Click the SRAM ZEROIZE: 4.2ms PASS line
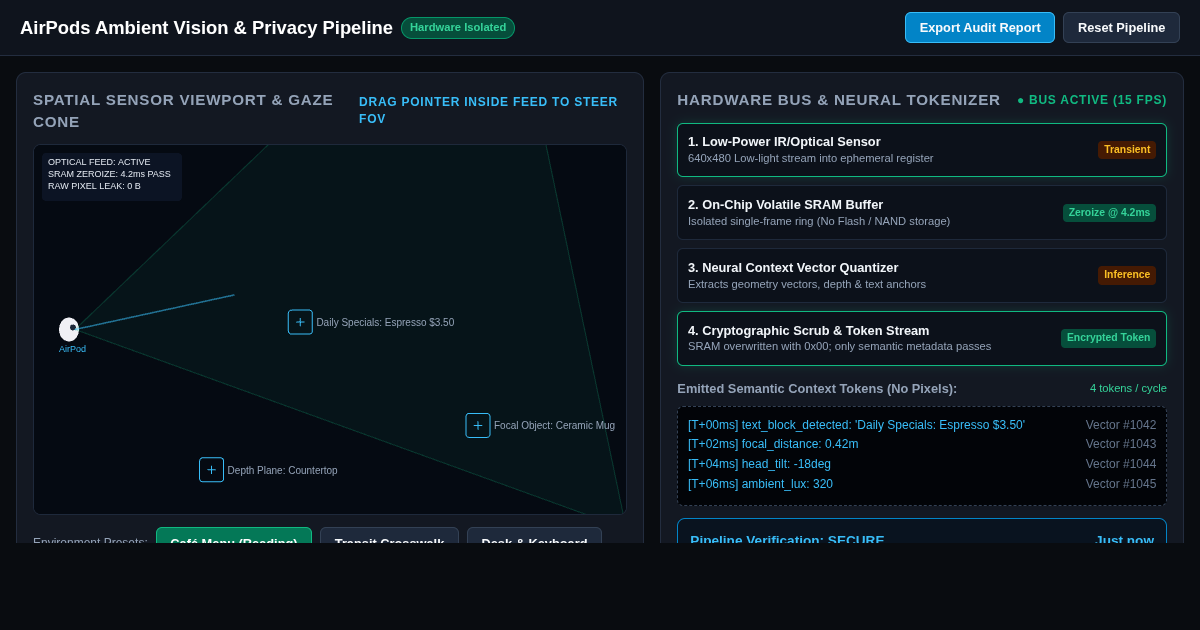This screenshot has width=1200, height=630. (109, 174)
